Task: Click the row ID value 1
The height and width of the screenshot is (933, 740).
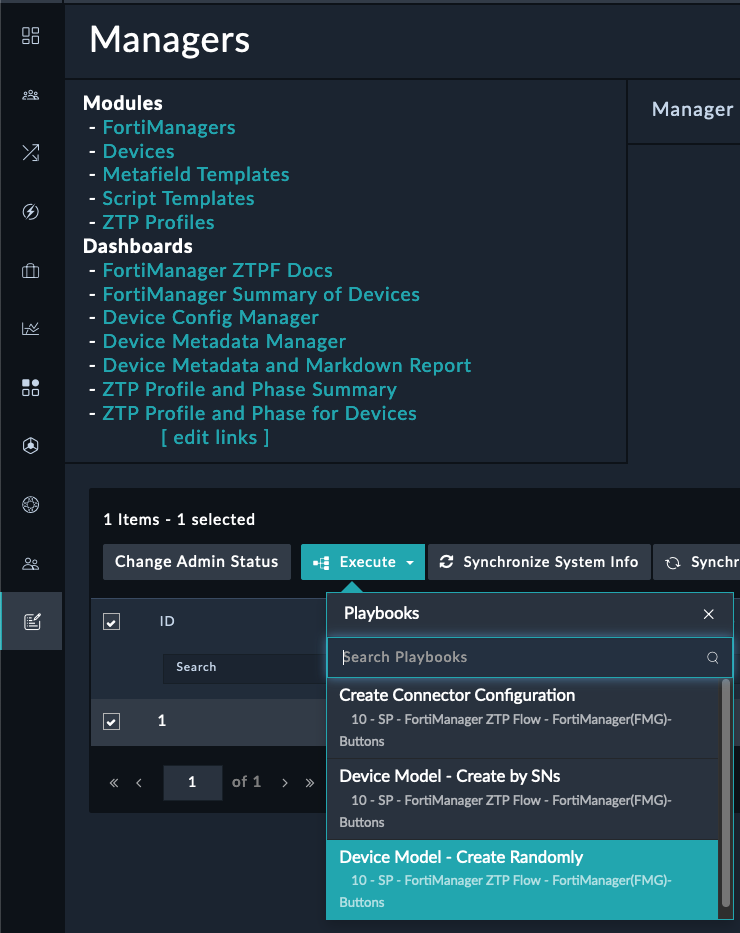Action: 162,721
